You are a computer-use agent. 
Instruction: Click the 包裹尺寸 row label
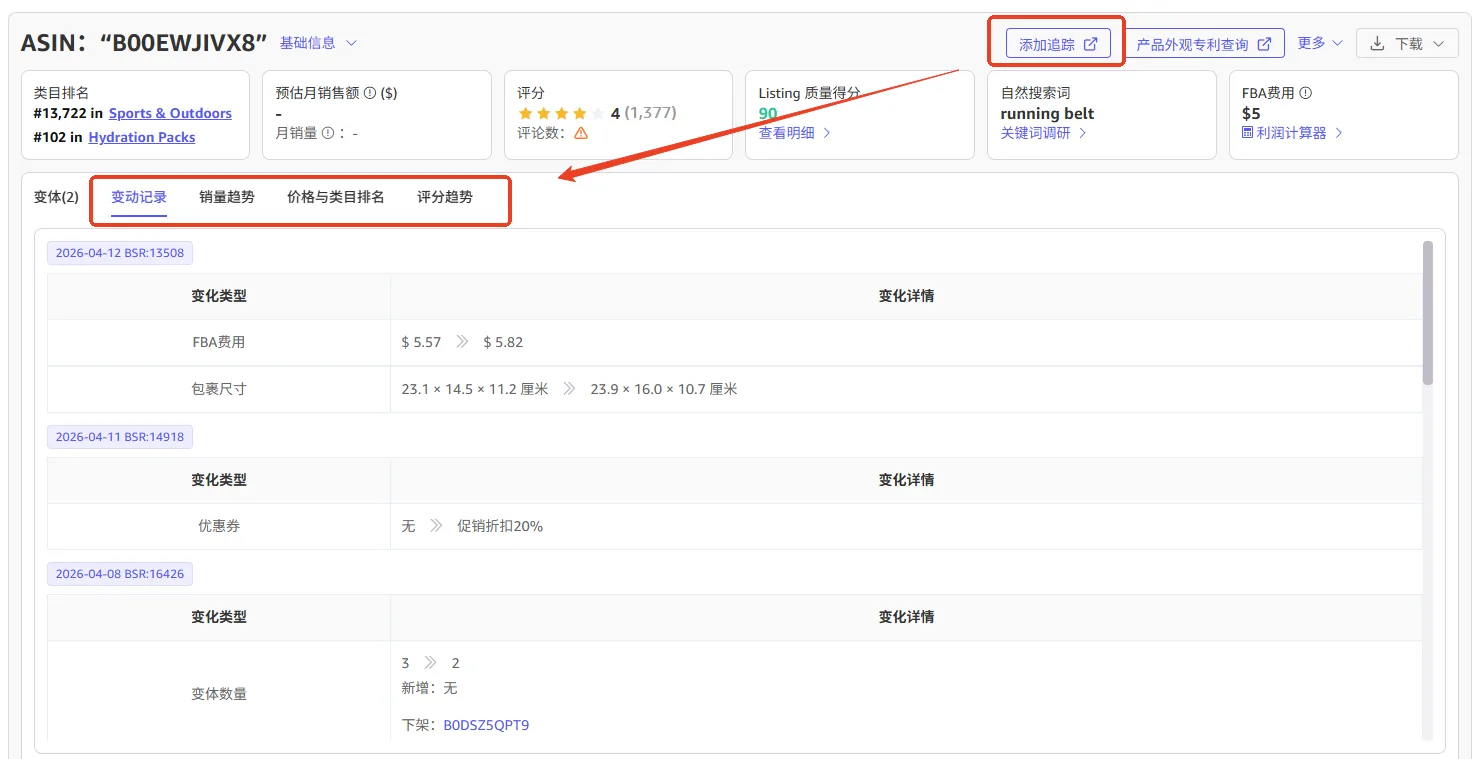(219, 389)
